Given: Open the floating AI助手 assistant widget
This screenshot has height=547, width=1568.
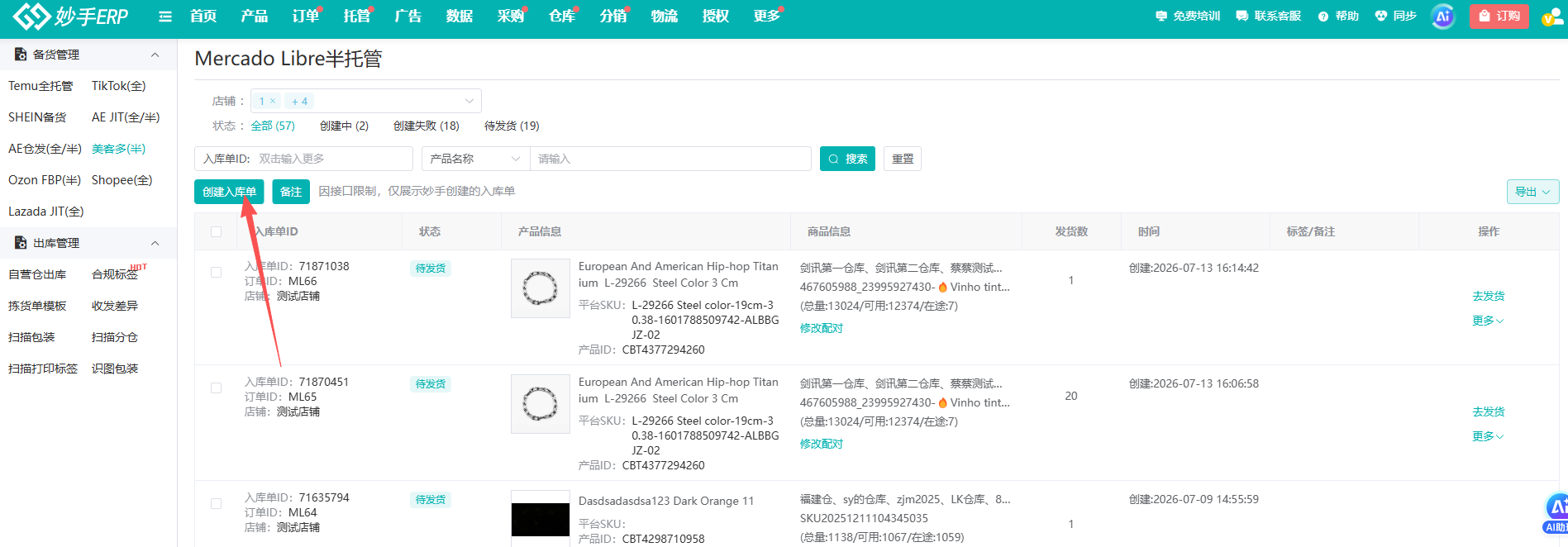Looking at the screenshot, I should click(1557, 514).
